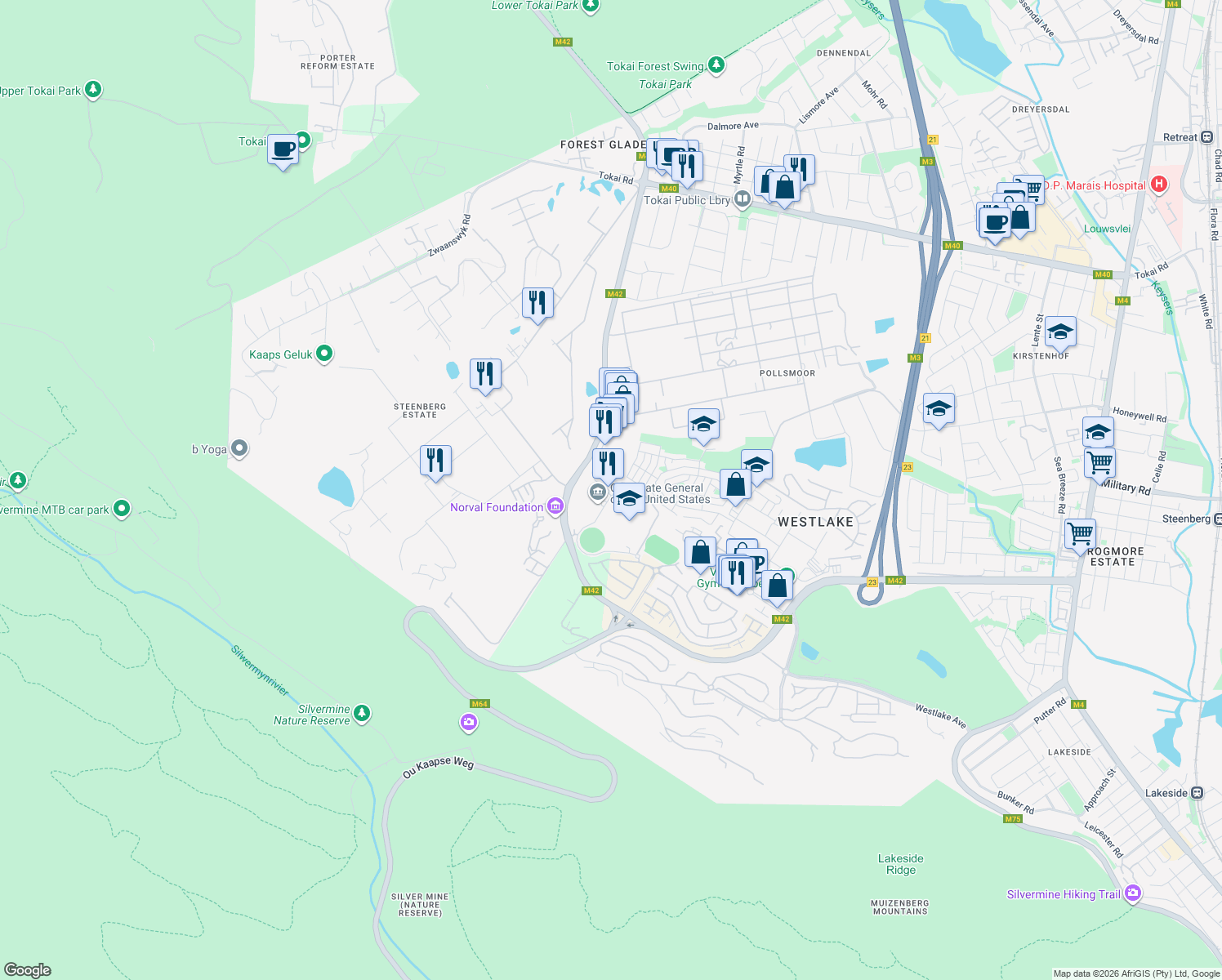
Task: Click the Norval Foundation purple marker
Action: [x=556, y=506]
